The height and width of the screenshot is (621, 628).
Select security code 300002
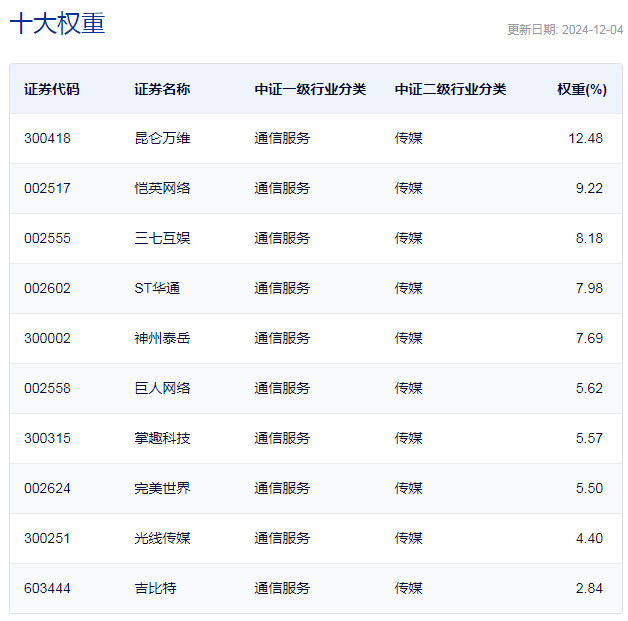(47, 338)
